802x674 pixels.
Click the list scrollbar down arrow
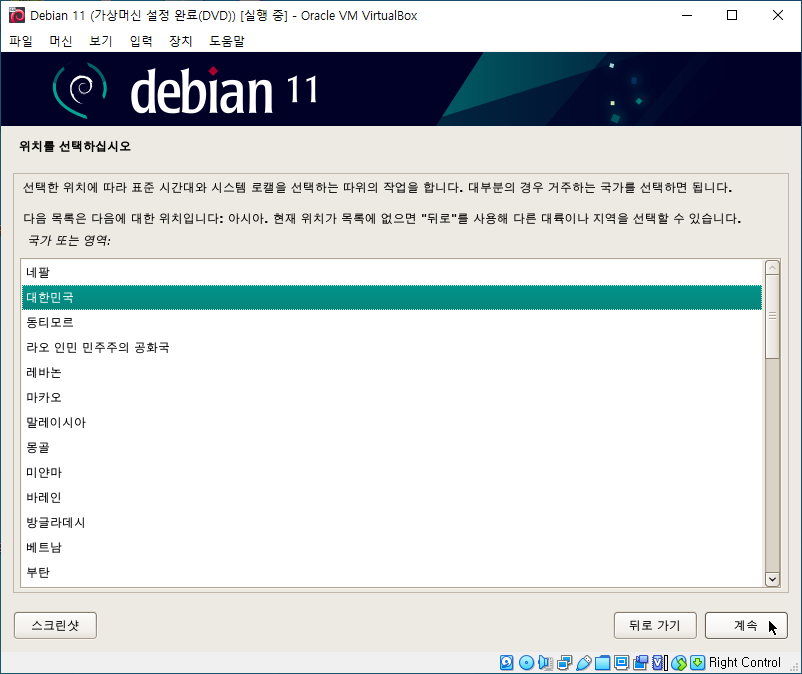click(x=772, y=579)
